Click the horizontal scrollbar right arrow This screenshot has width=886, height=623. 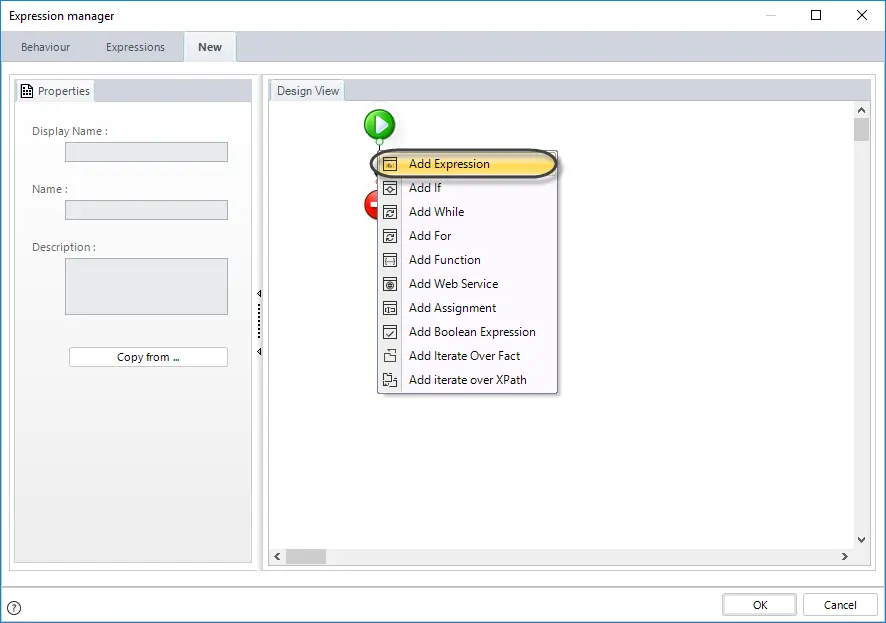click(845, 556)
